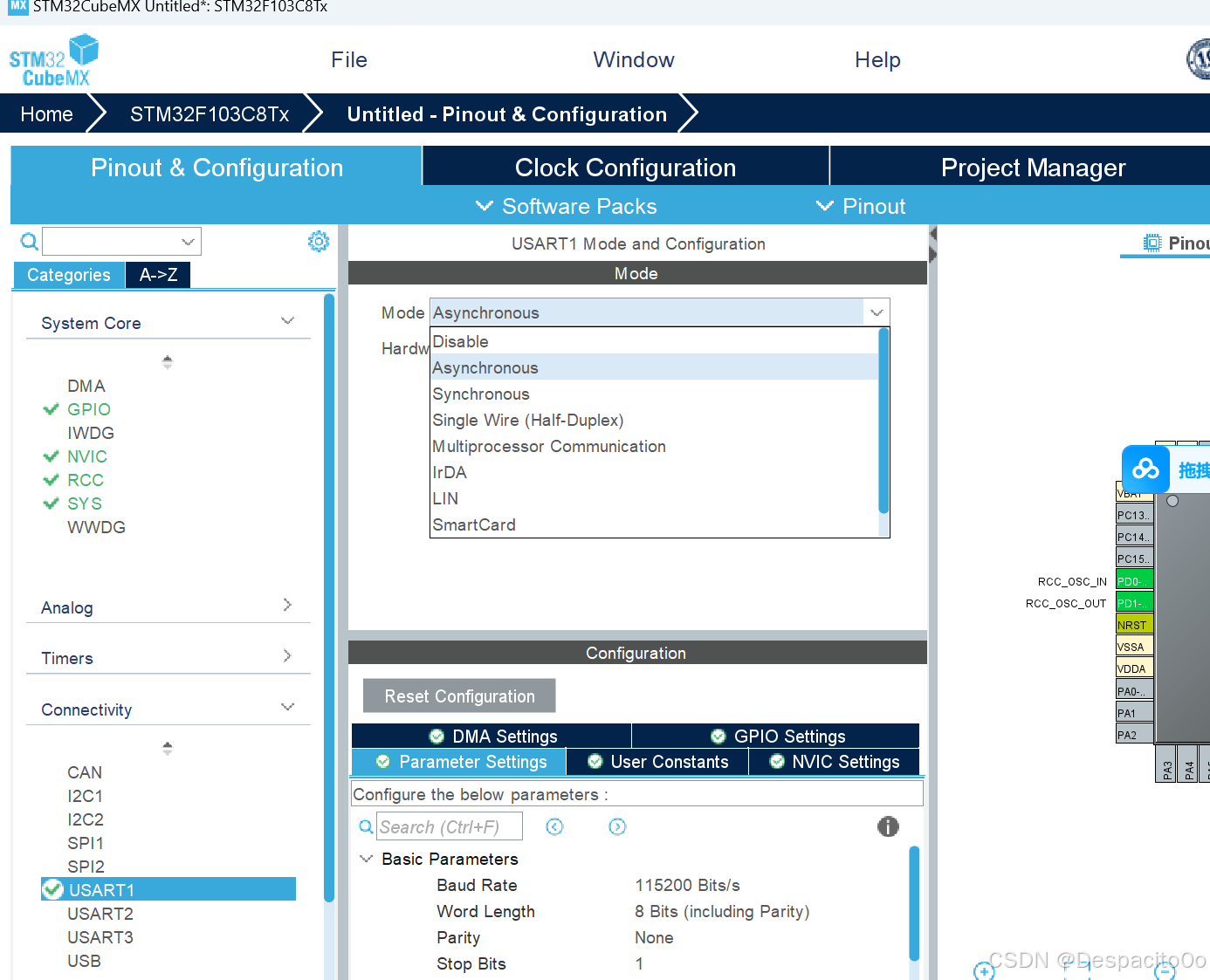Click the search magnifier in categories panel

(29, 242)
